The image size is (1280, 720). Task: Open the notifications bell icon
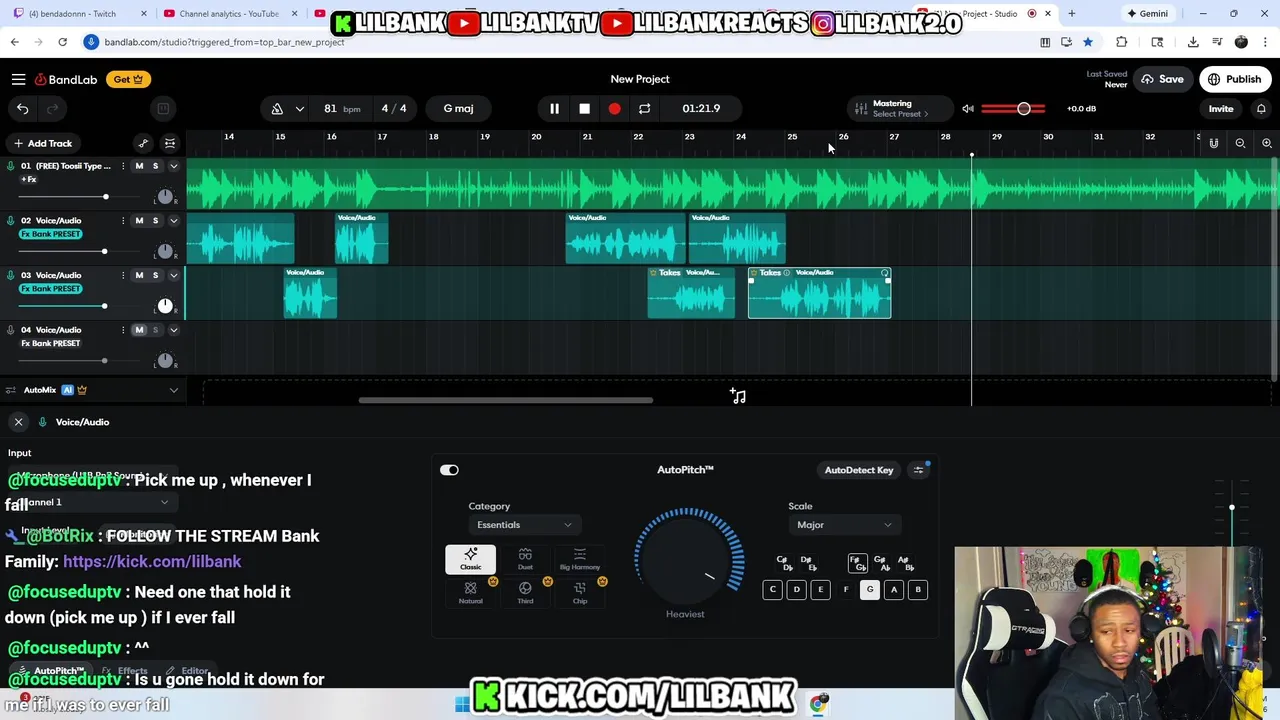coord(1261,108)
